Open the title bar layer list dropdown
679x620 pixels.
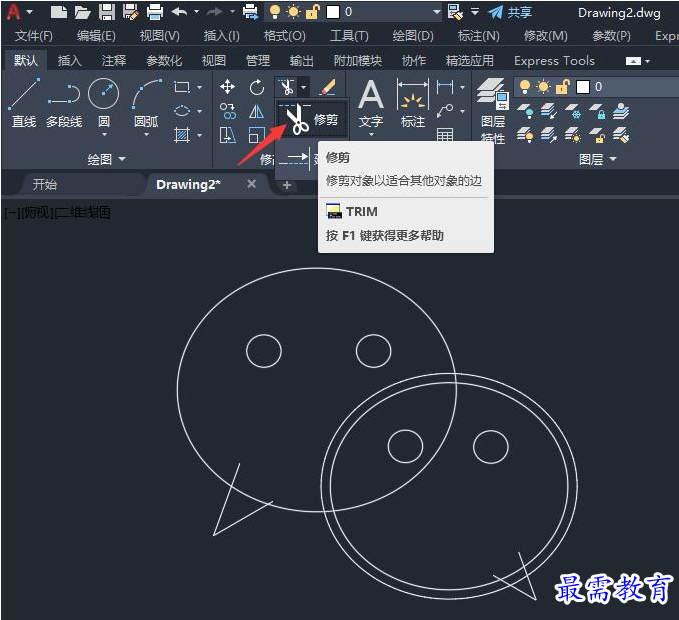click(x=436, y=12)
